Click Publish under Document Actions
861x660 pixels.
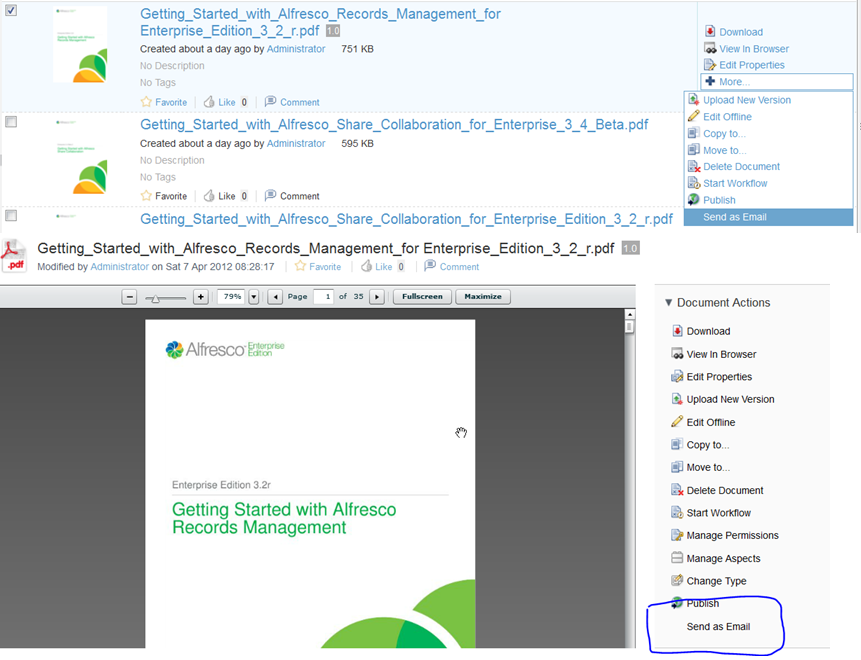coord(702,603)
